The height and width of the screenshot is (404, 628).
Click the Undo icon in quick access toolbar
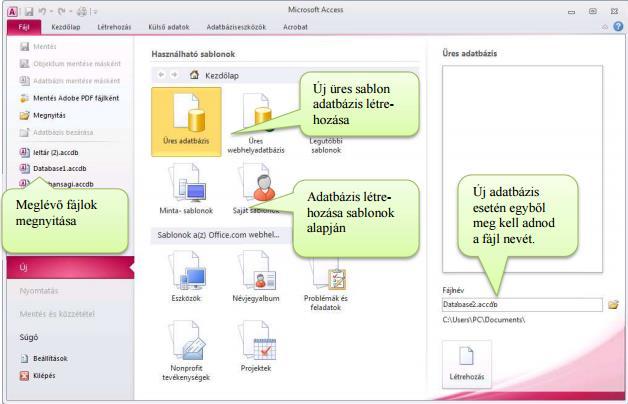coord(42,12)
